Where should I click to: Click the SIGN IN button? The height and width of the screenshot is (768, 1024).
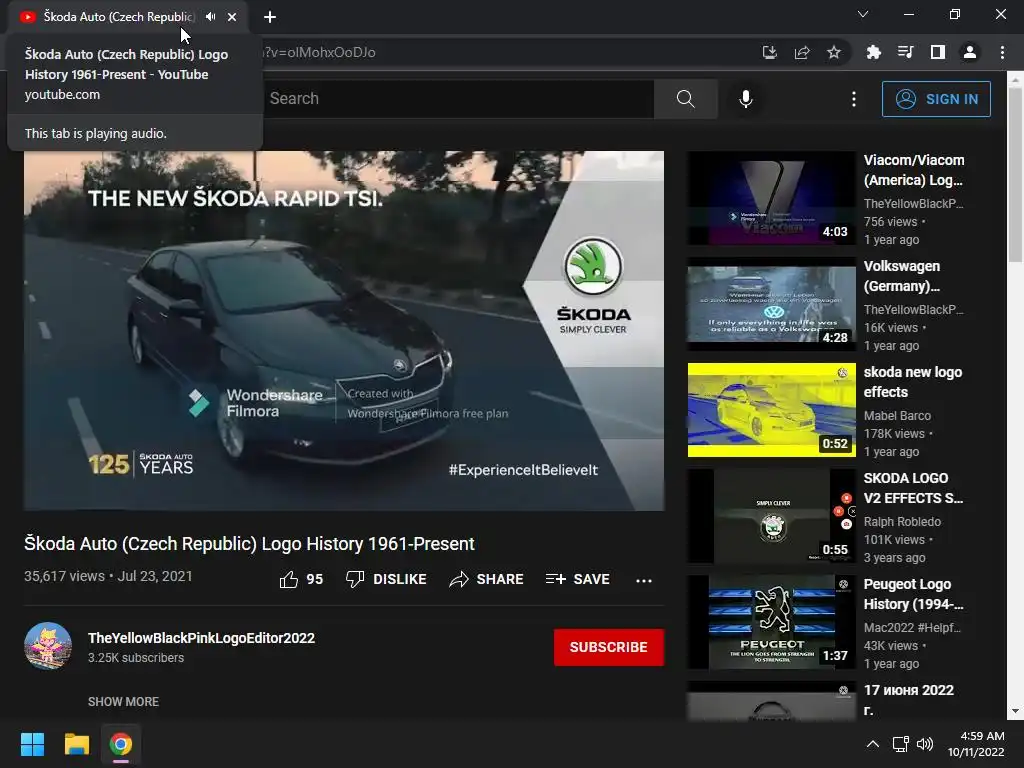pos(936,99)
